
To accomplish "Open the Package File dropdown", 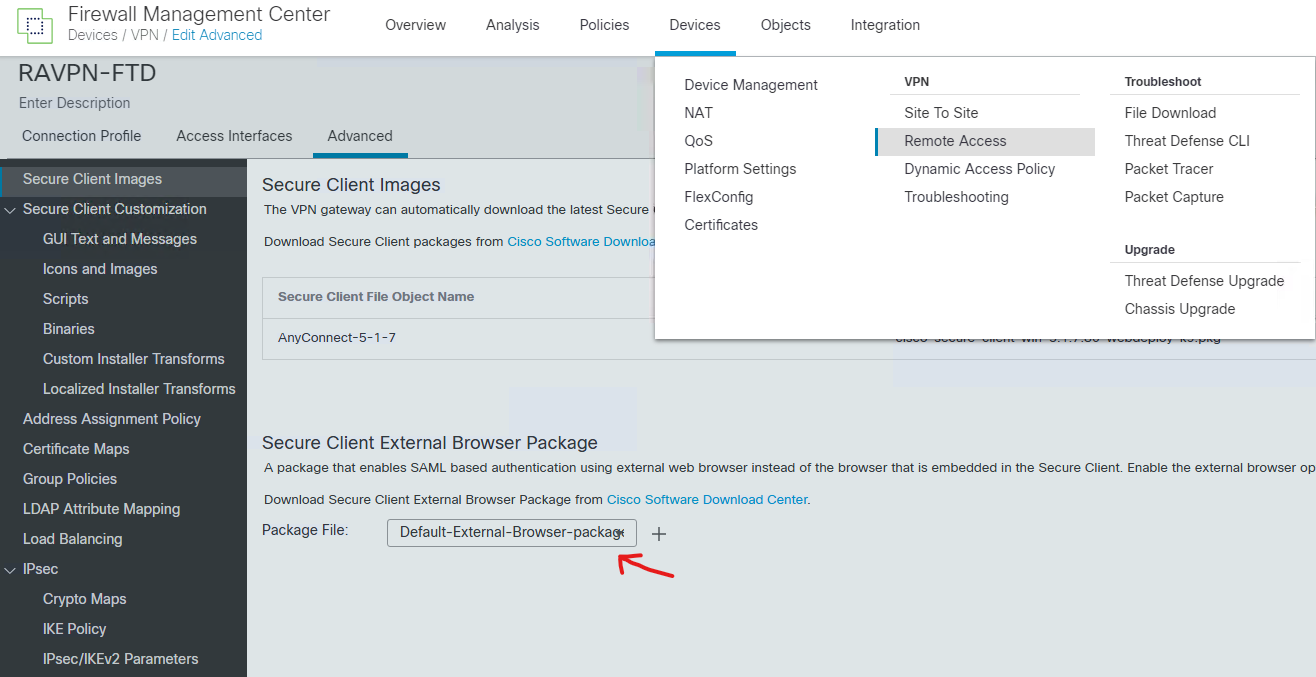I will 512,532.
